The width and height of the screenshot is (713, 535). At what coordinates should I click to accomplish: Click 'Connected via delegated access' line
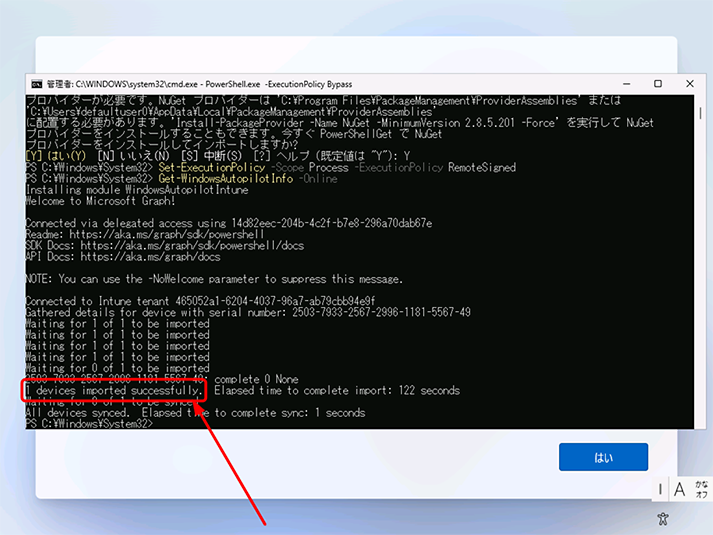[229, 223]
